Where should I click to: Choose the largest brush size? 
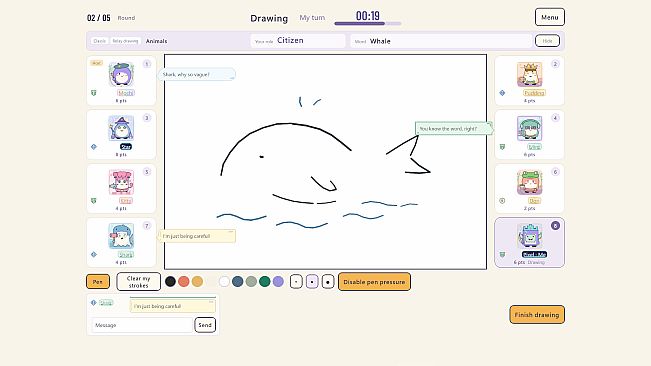click(328, 282)
